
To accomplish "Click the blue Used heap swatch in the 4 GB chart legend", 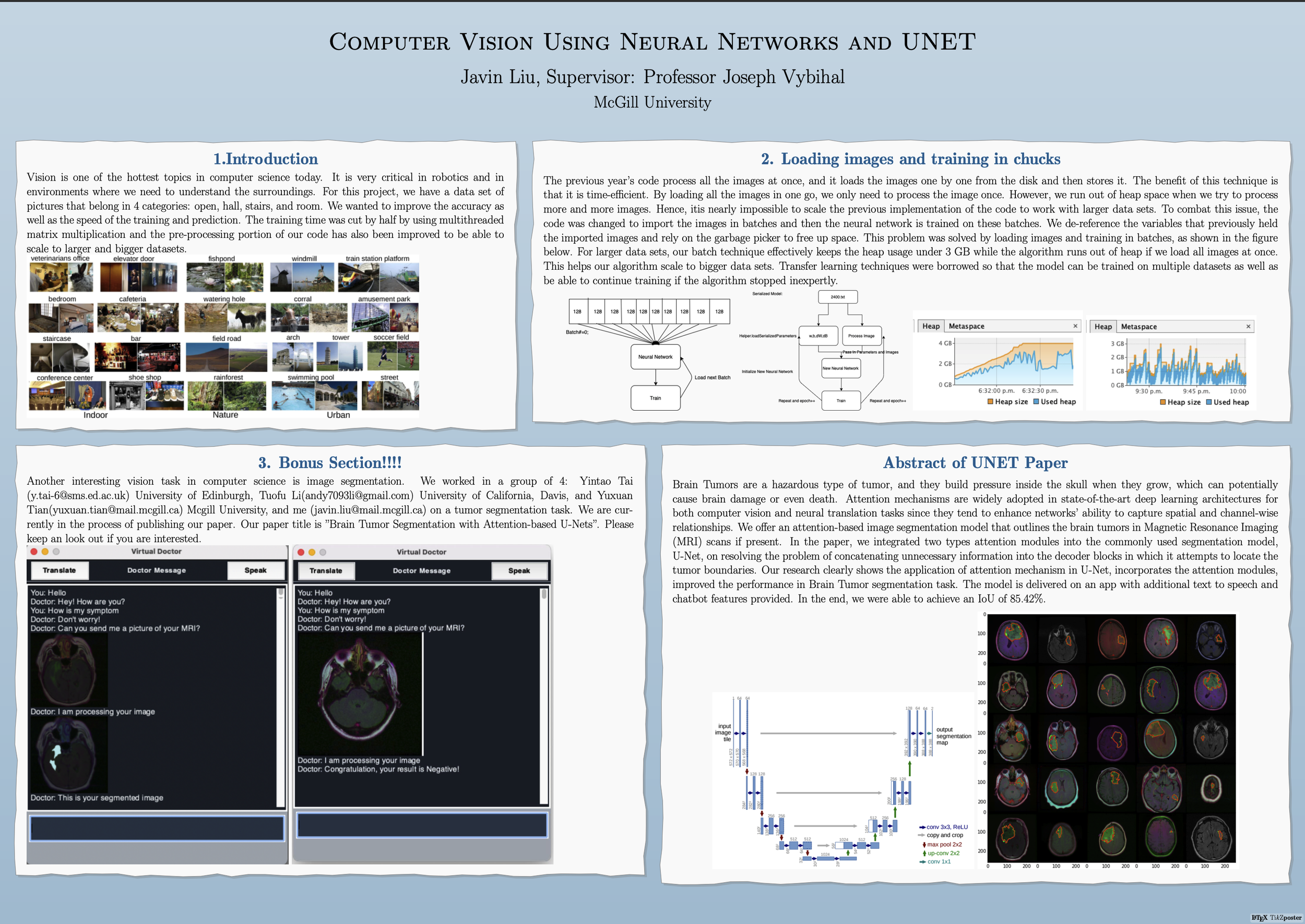I will (1036, 402).
